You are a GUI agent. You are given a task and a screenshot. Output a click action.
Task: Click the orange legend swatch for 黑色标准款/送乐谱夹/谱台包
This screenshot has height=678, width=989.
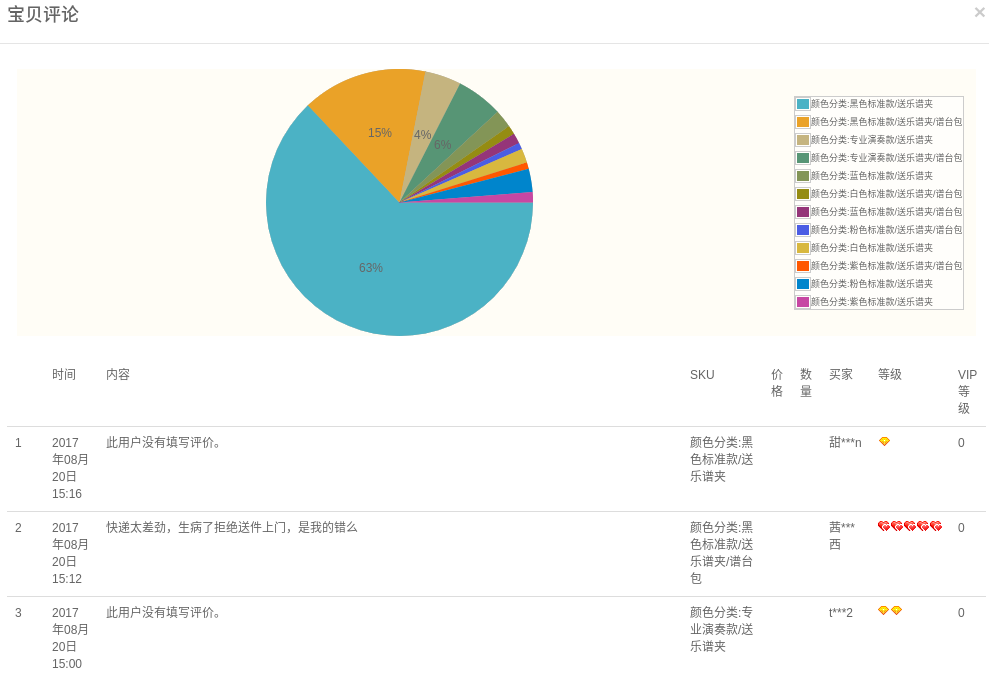click(803, 122)
